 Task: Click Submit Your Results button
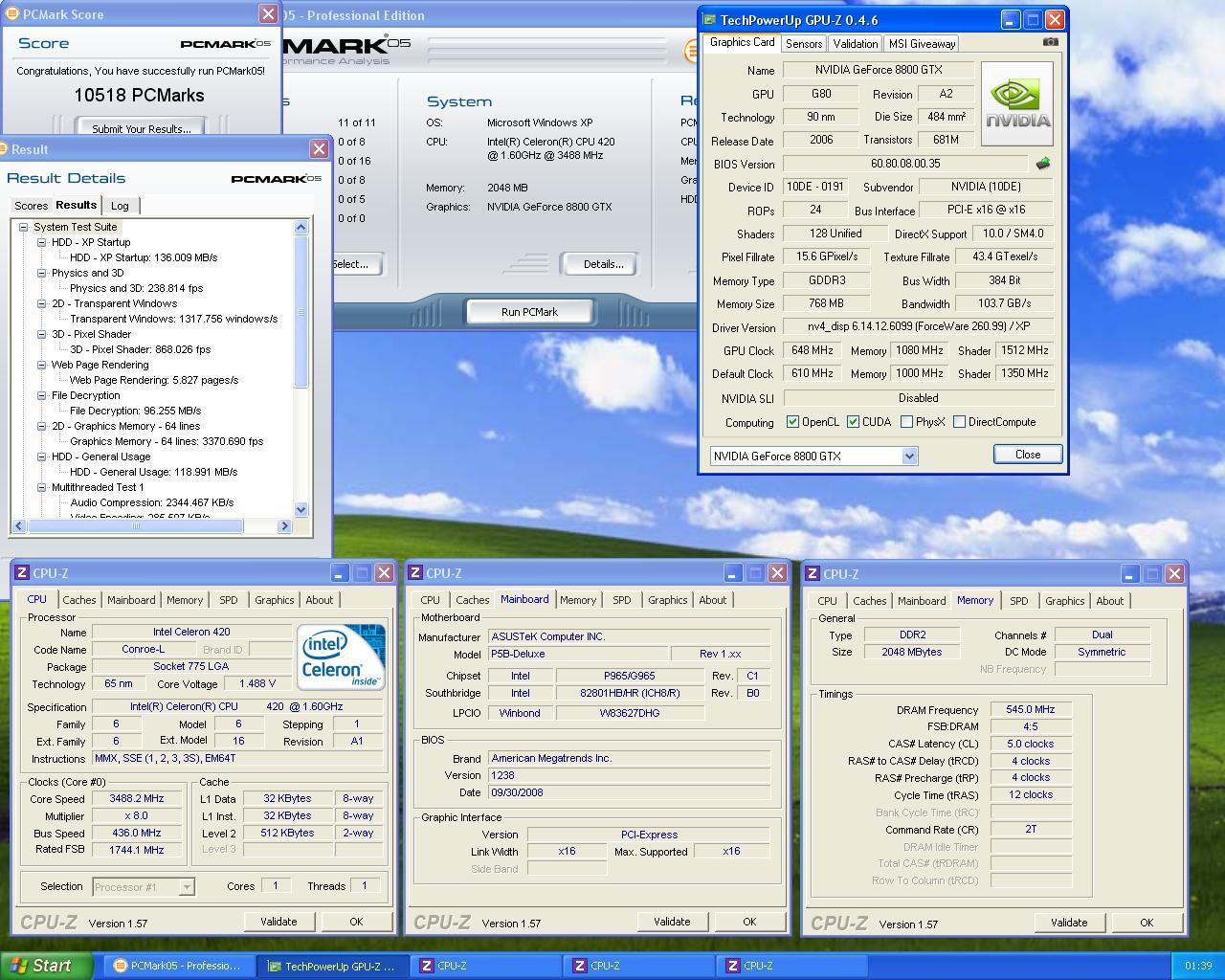pos(141,129)
